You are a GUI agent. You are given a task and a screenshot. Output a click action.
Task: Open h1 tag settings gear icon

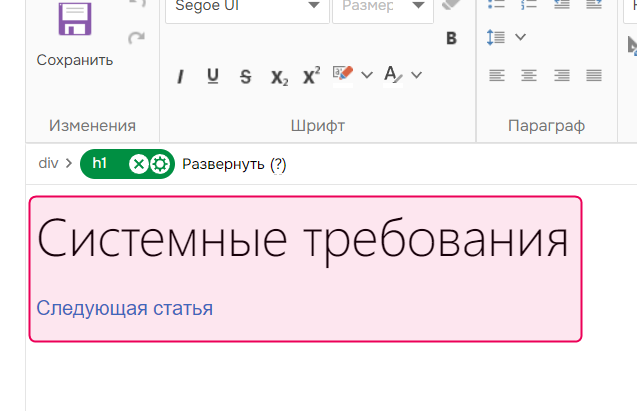[x=160, y=164]
